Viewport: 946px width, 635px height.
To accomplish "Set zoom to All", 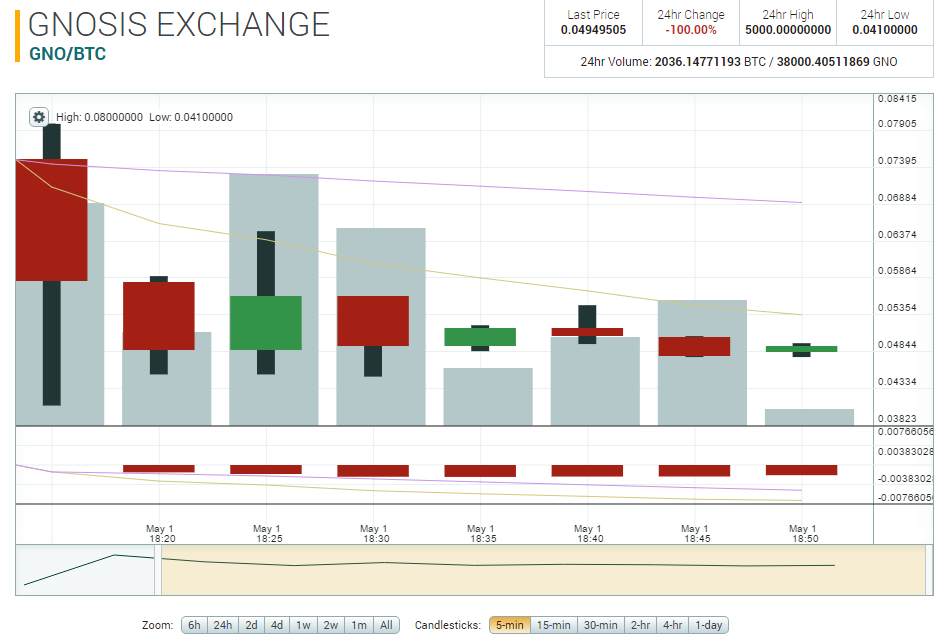I will pyautogui.click(x=386, y=625).
